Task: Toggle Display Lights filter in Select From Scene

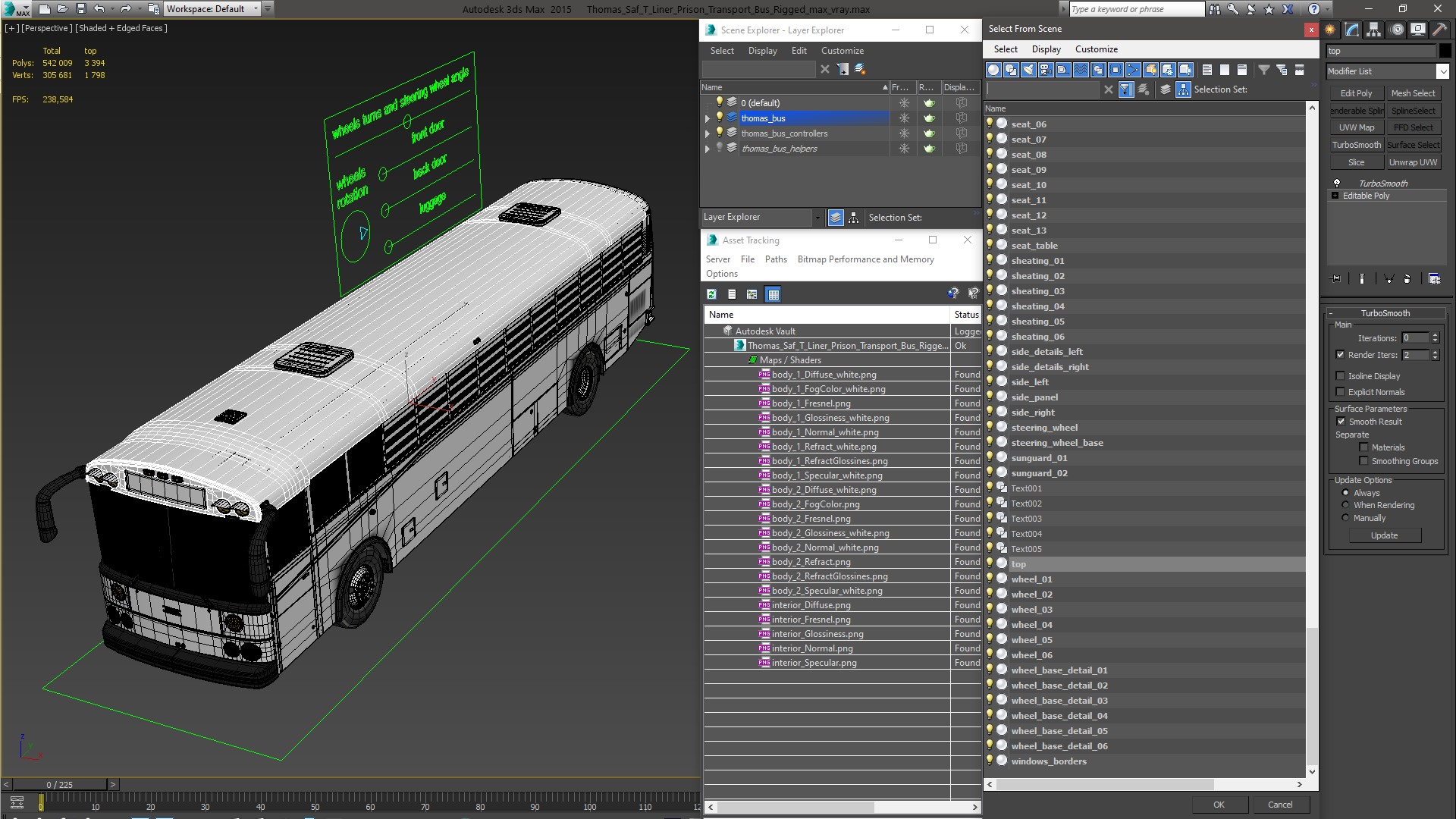Action: pyautogui.click(x=1028, y=70)
